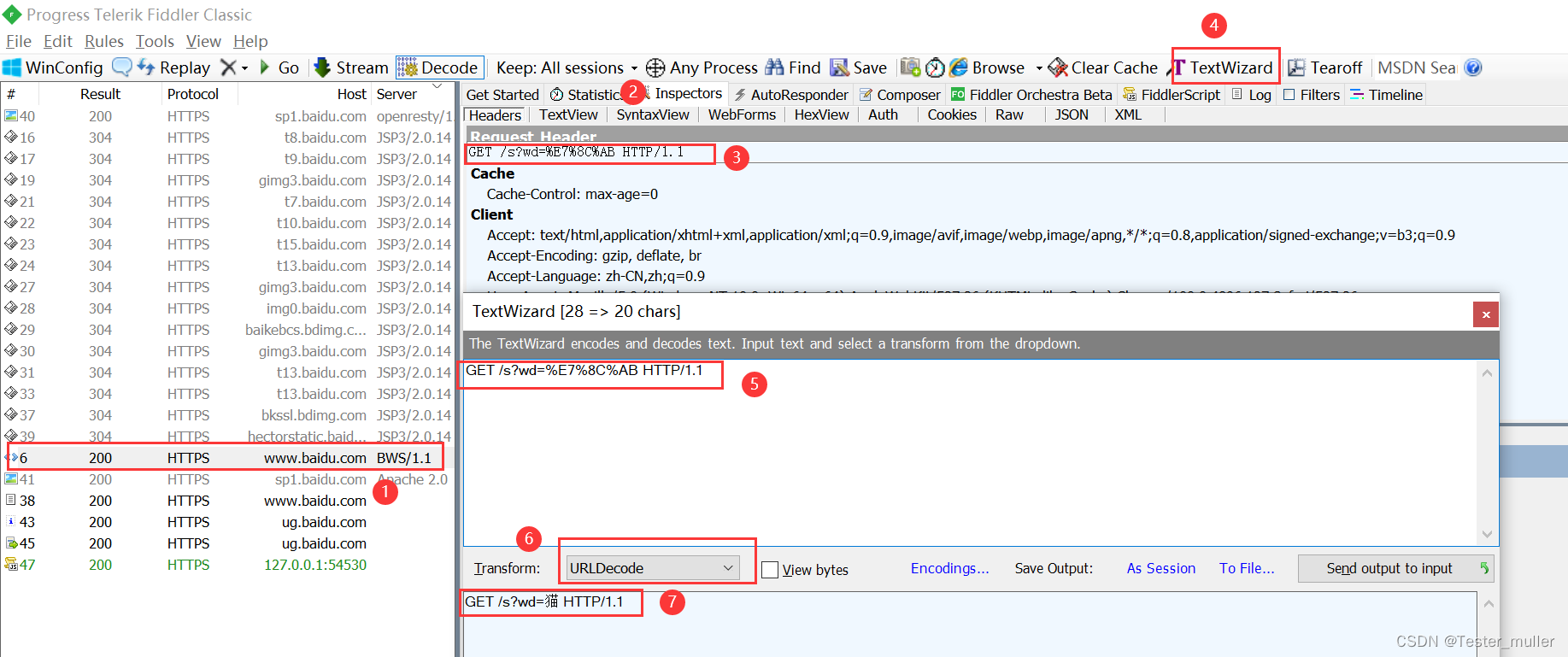The width and height of the screenshot is (1568, 657).
Task: Open the AutoResponder tab
Action: point(790,95)
